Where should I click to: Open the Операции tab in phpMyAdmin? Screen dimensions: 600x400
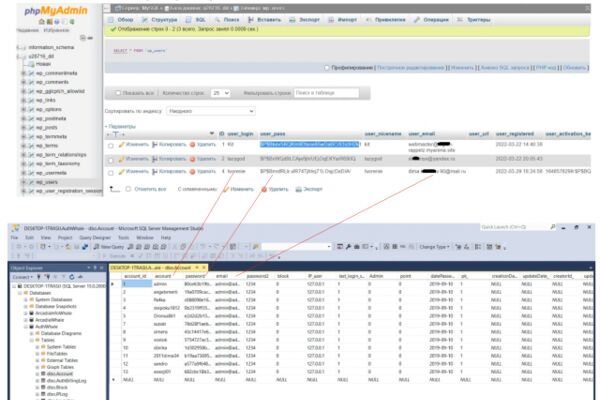[x=431, y=20]
